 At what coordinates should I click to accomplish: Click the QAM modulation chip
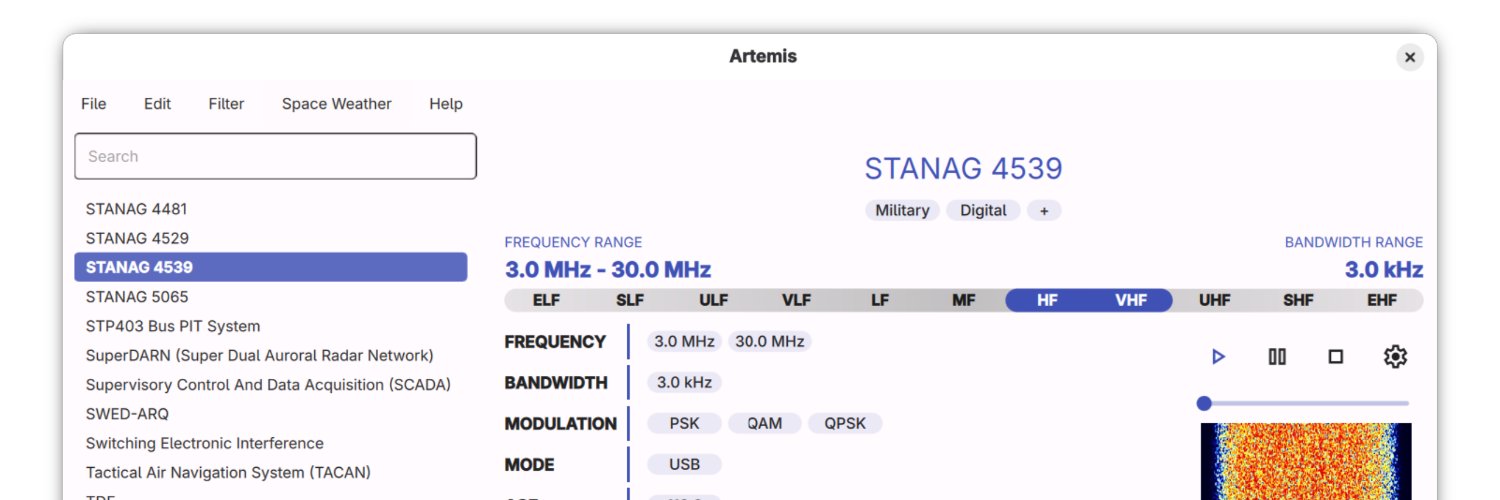coord(765,423)
